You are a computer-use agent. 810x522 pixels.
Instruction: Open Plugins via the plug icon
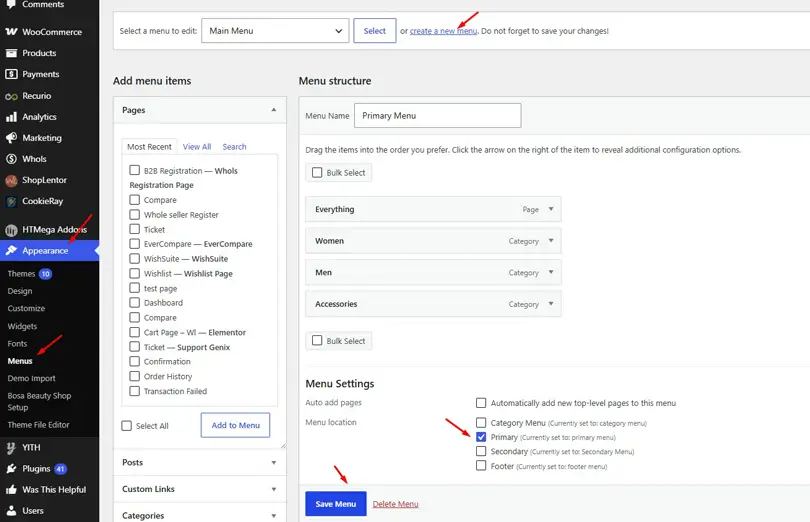11,469
